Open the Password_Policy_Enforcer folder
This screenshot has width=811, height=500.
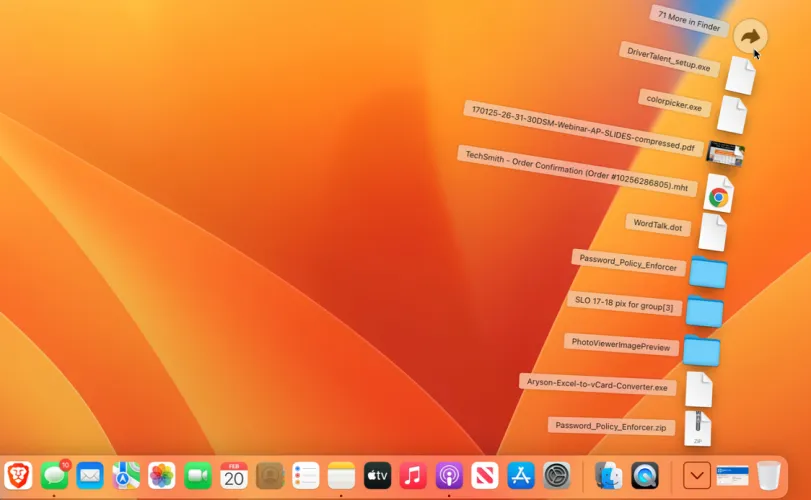click(x=708, y=271)
